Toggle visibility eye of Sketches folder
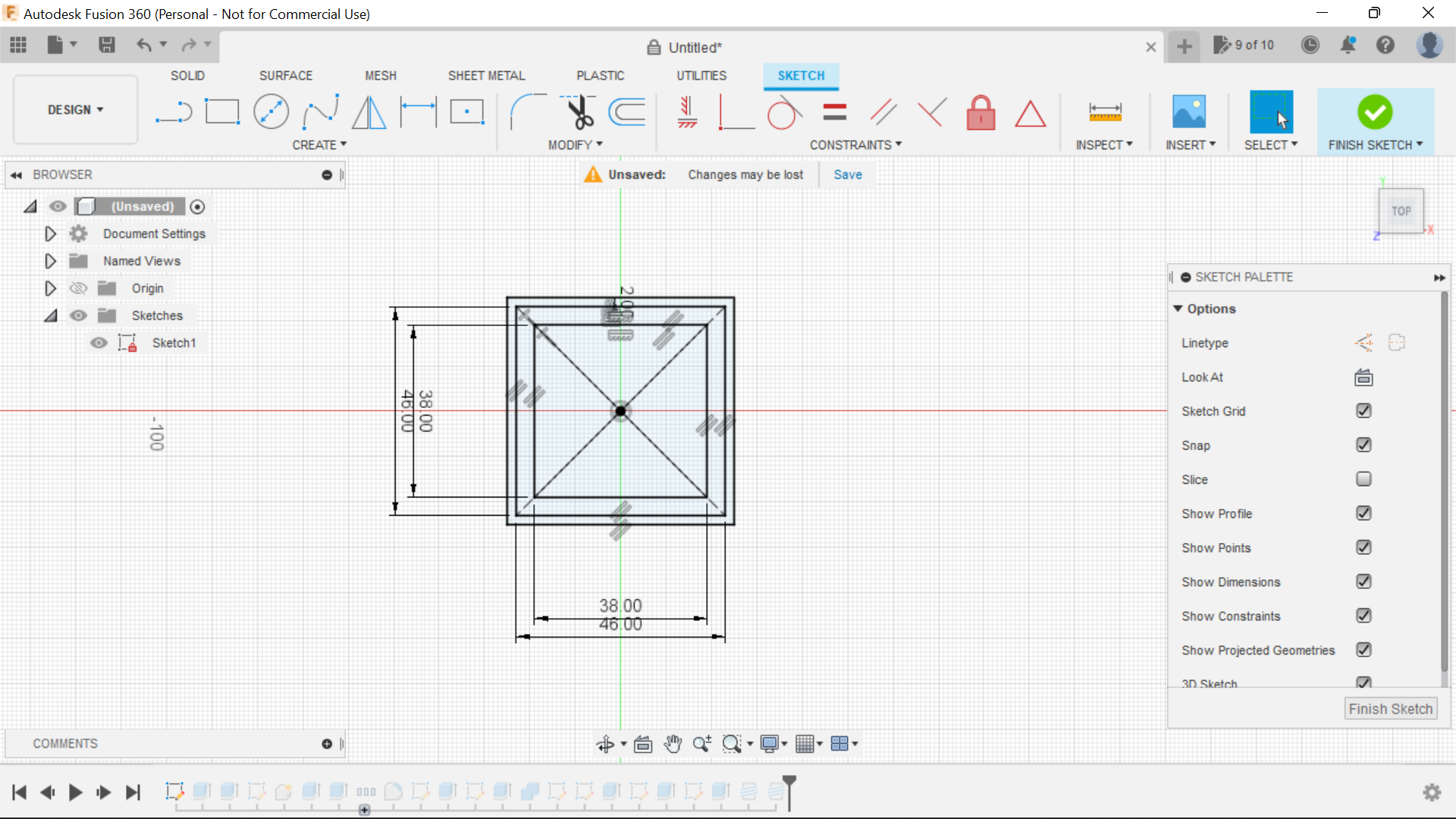The image size is (1456, 819). 78,315
